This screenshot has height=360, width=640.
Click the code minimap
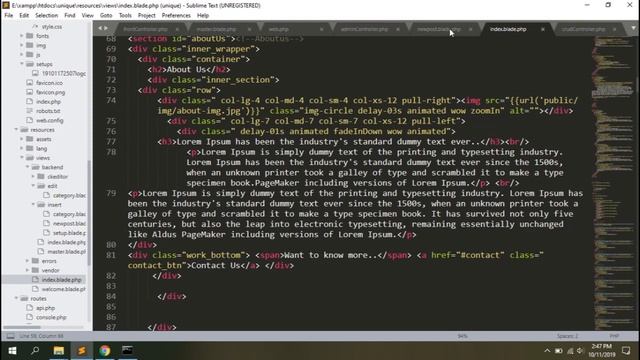coord(613,183)
